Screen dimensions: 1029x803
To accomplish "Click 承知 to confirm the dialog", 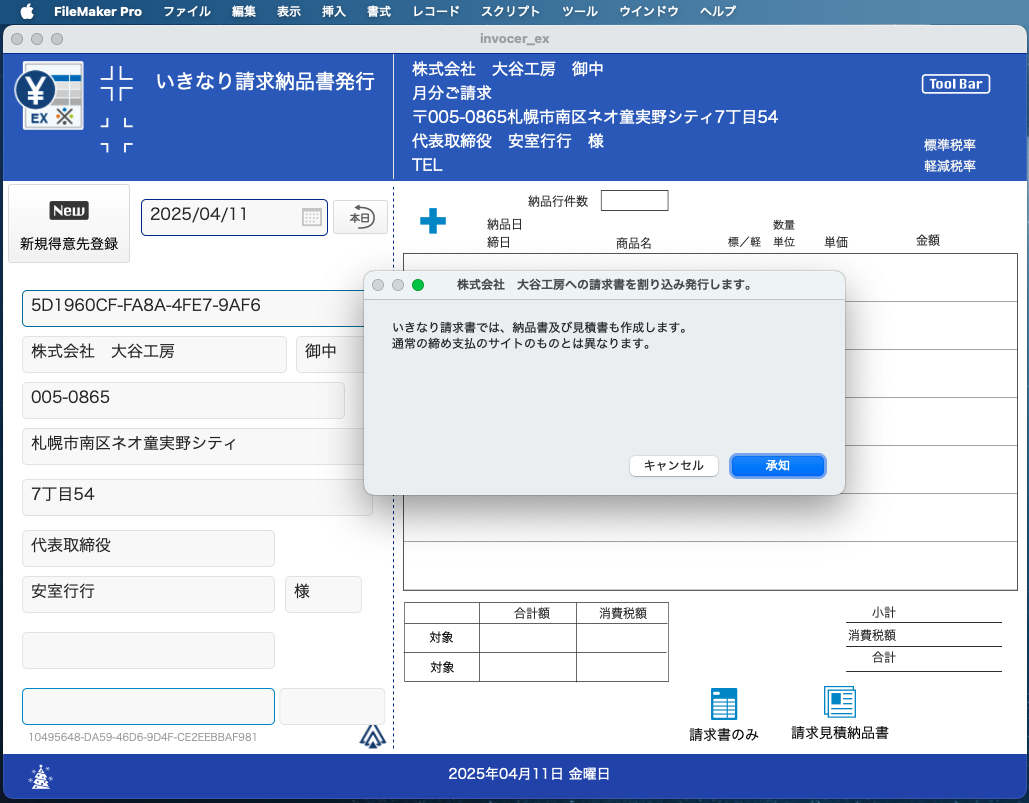I will point(777,466).
